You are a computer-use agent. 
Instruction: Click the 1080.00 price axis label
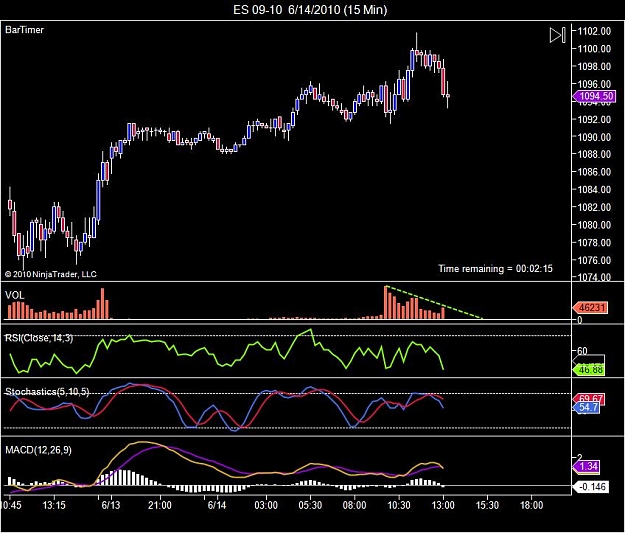(594, 225)
